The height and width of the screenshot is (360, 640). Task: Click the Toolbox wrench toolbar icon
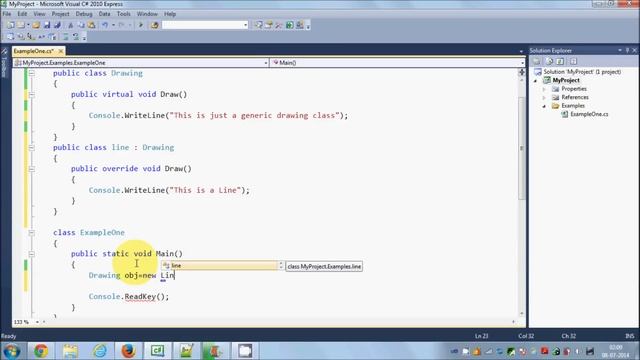coord(279,25)
